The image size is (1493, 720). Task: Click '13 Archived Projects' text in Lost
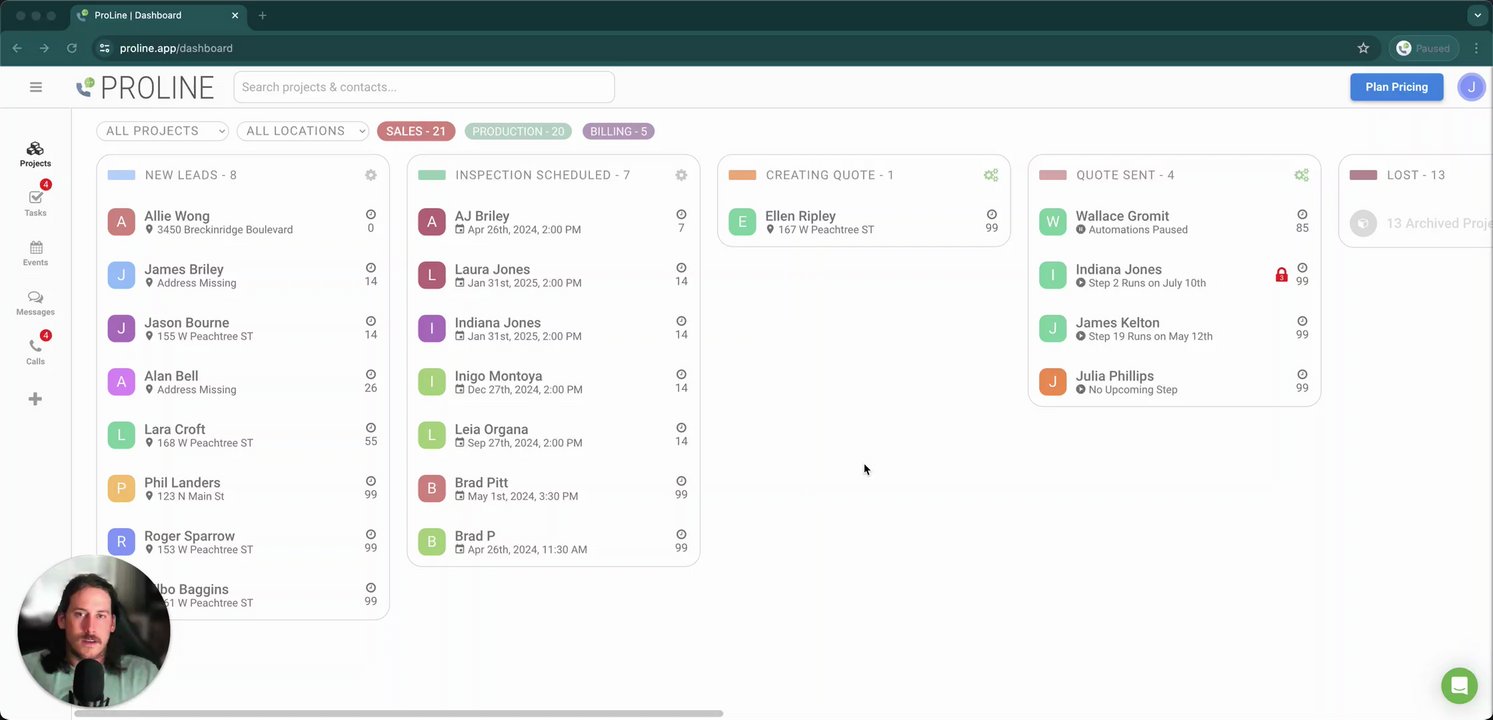(1438, 223)
